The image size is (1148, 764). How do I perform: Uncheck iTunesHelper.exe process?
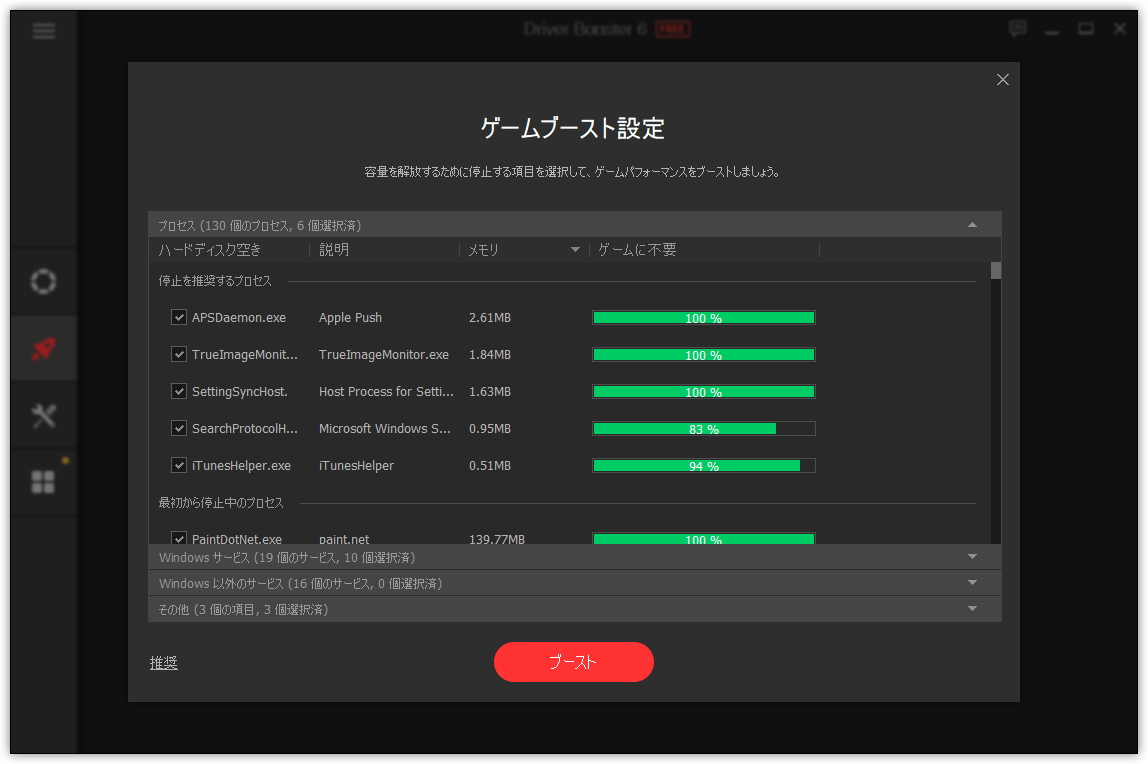click(x=179, y=465)
